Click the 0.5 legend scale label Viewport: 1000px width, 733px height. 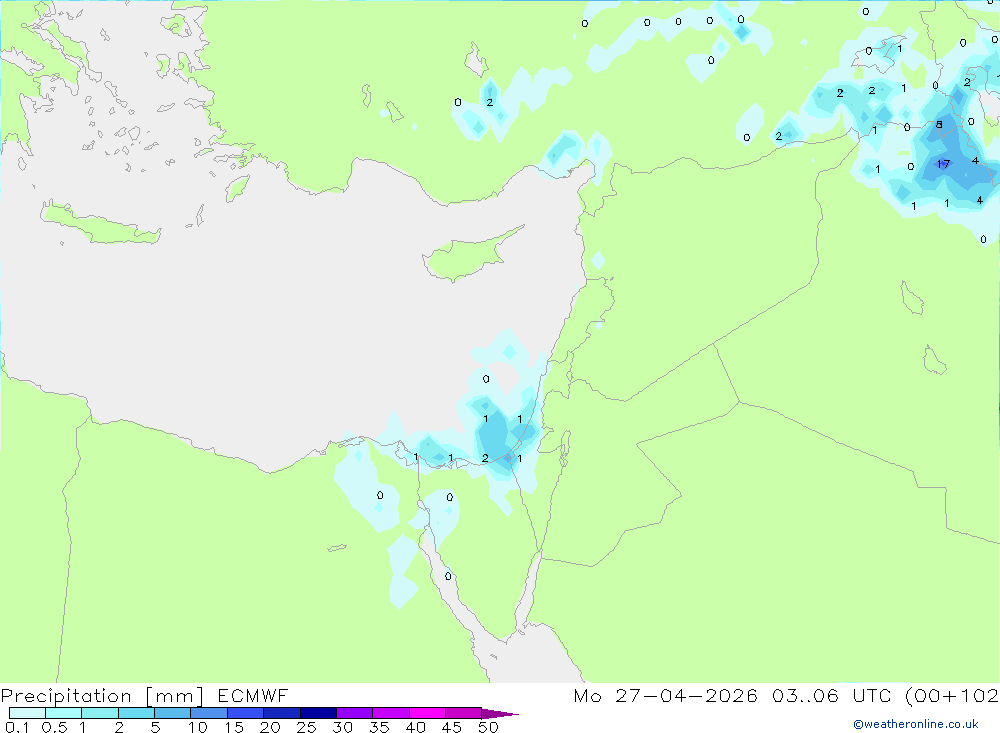point(54,727)
